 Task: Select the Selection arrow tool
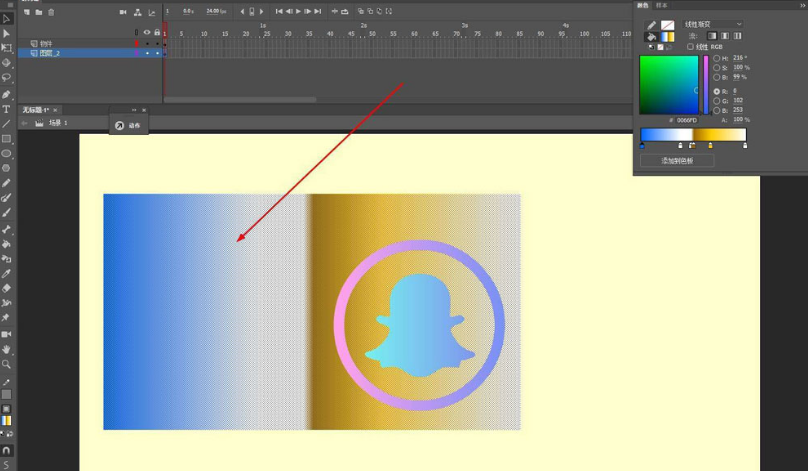[6, 19]
